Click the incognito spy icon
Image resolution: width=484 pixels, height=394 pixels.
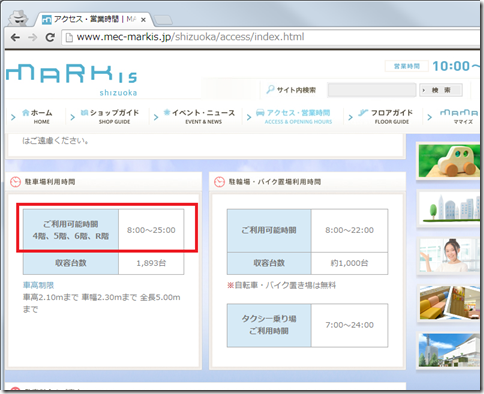[x=18, y=18]
